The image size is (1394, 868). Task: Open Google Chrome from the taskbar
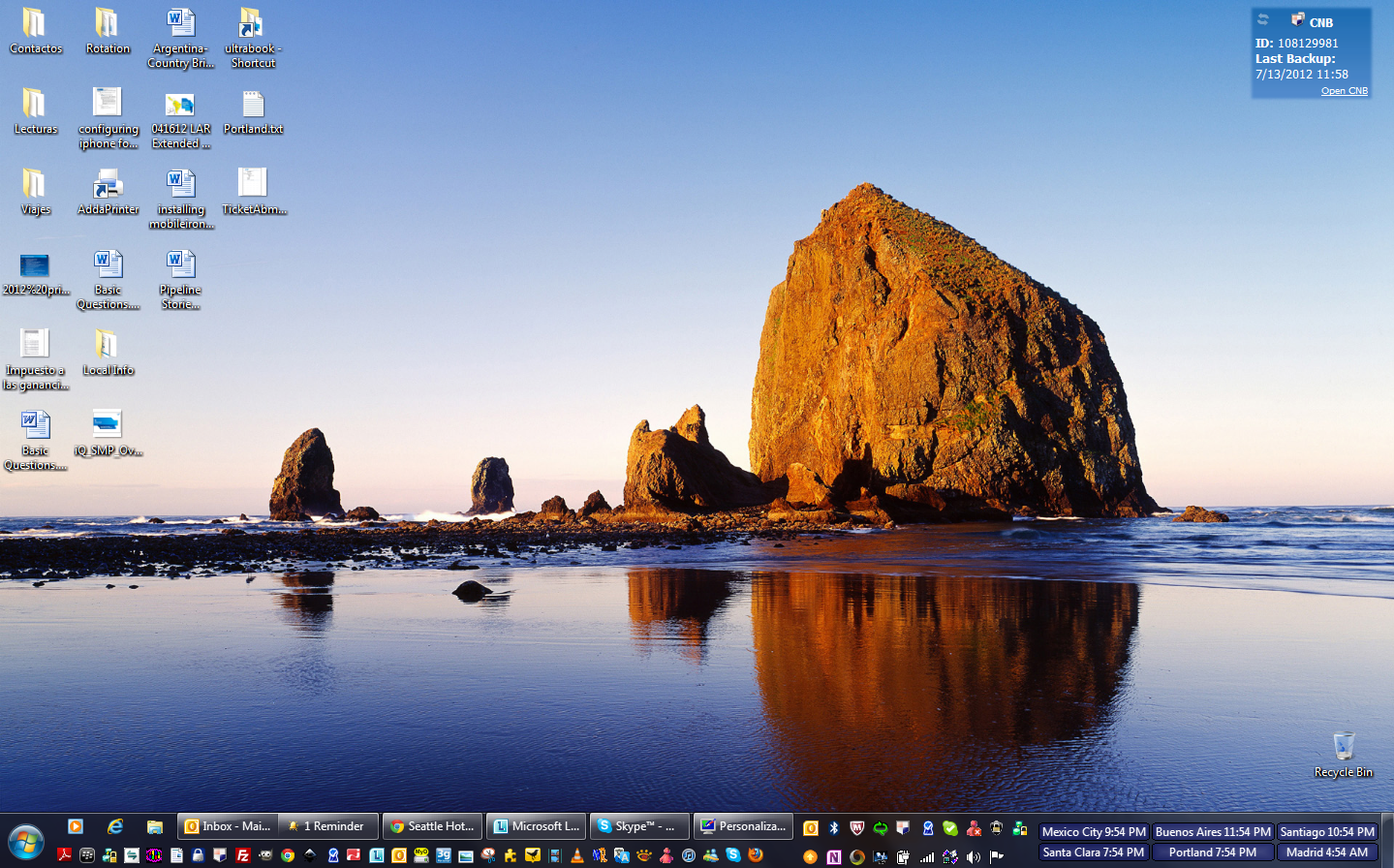click(287, 855)
